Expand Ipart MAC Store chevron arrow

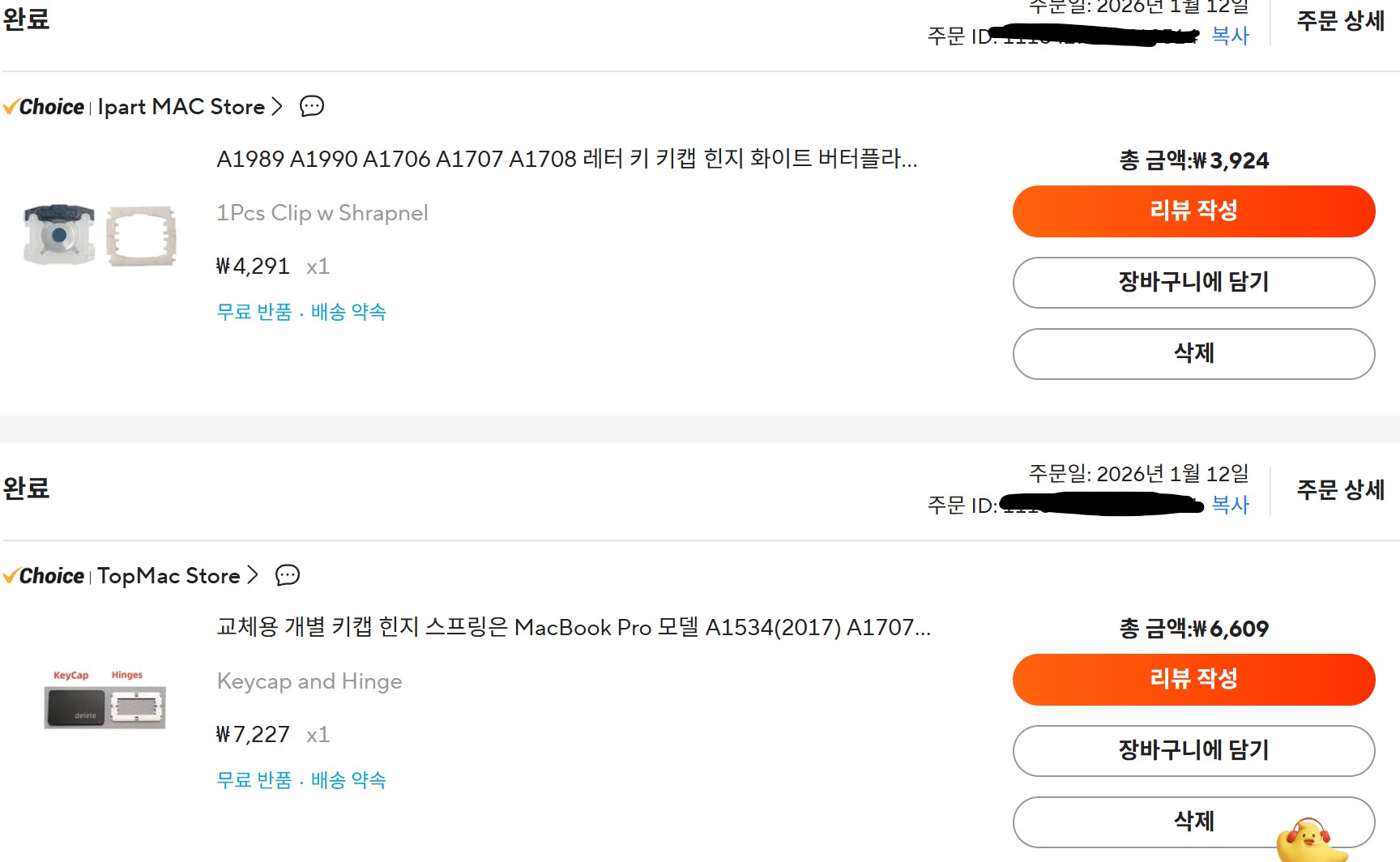(x=277, y=107)
